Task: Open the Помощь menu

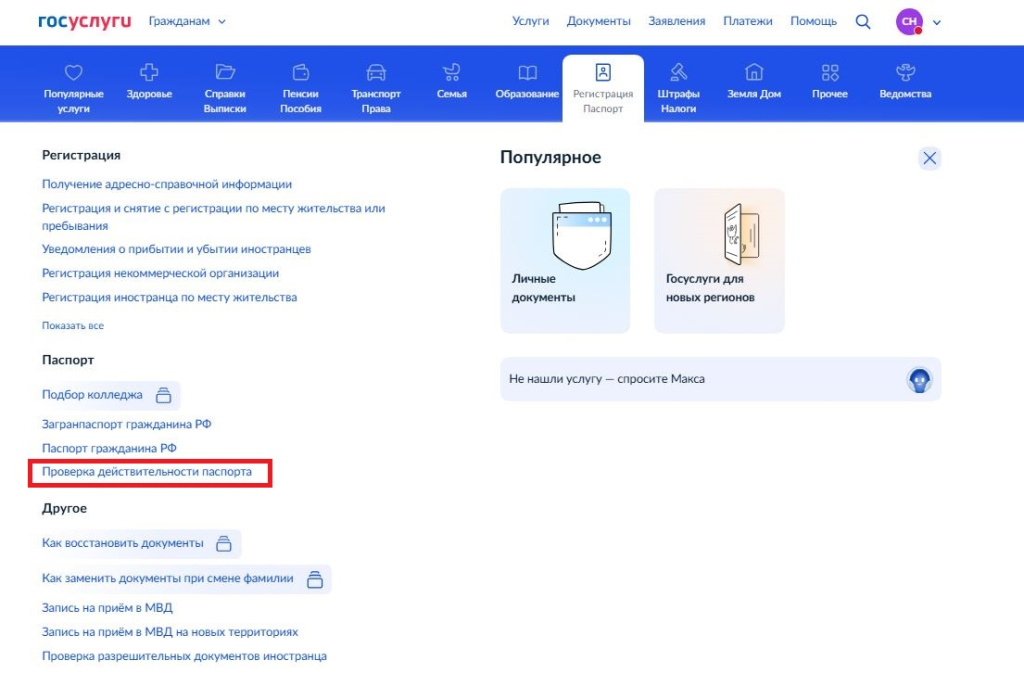Action: tap(813, 22)
